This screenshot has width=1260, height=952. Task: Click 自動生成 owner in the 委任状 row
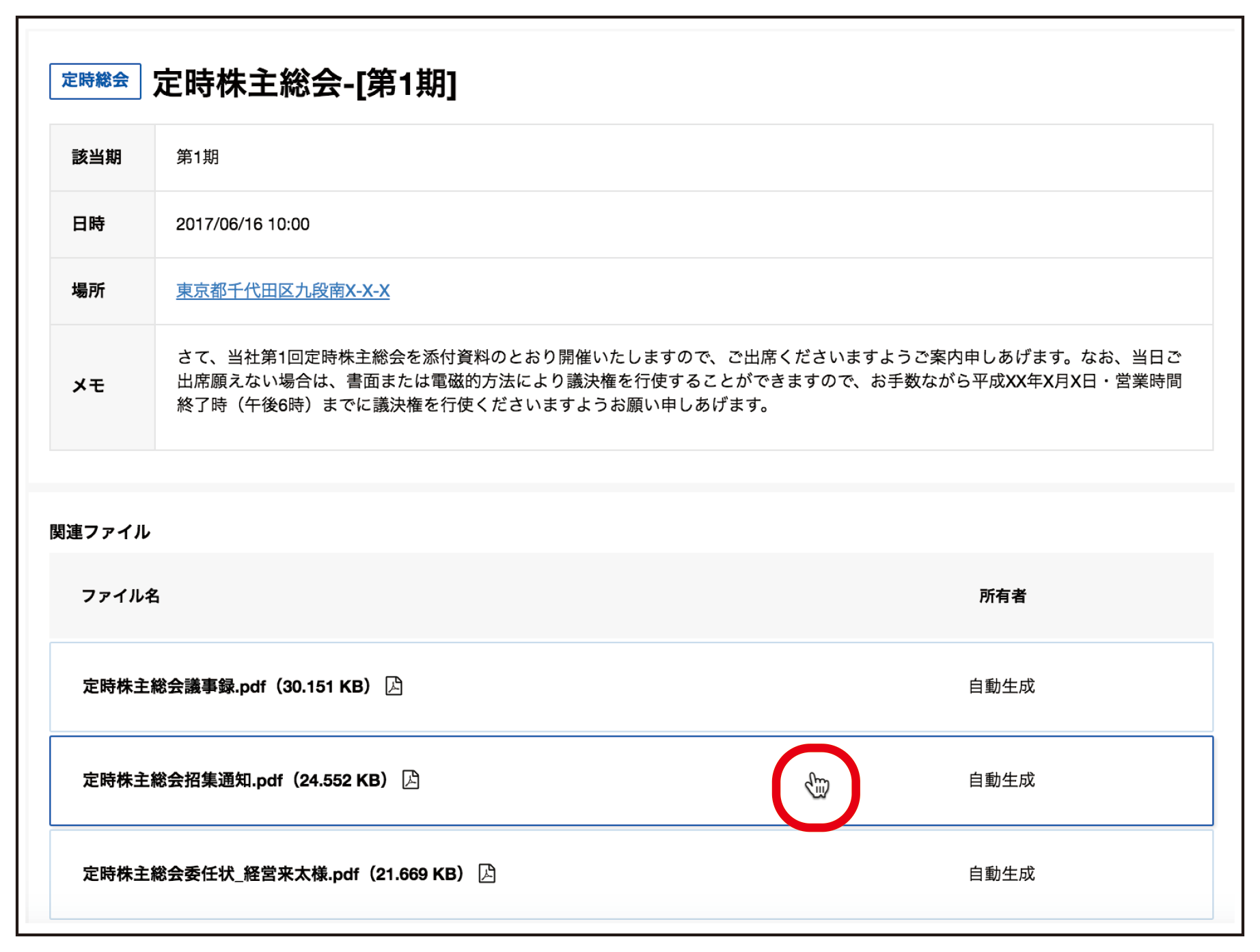(1002, 874)
